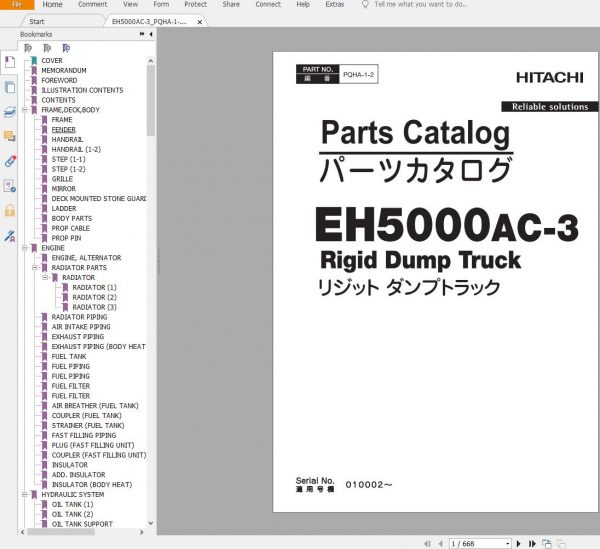This screenshot has width=600, height=549.
Task: Click the second bookmark toolbar icon
Action: (47, 48)
